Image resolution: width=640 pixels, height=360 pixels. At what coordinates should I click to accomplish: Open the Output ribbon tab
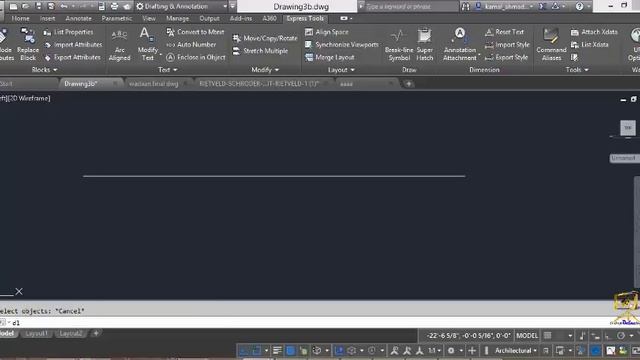coord(209,18)
